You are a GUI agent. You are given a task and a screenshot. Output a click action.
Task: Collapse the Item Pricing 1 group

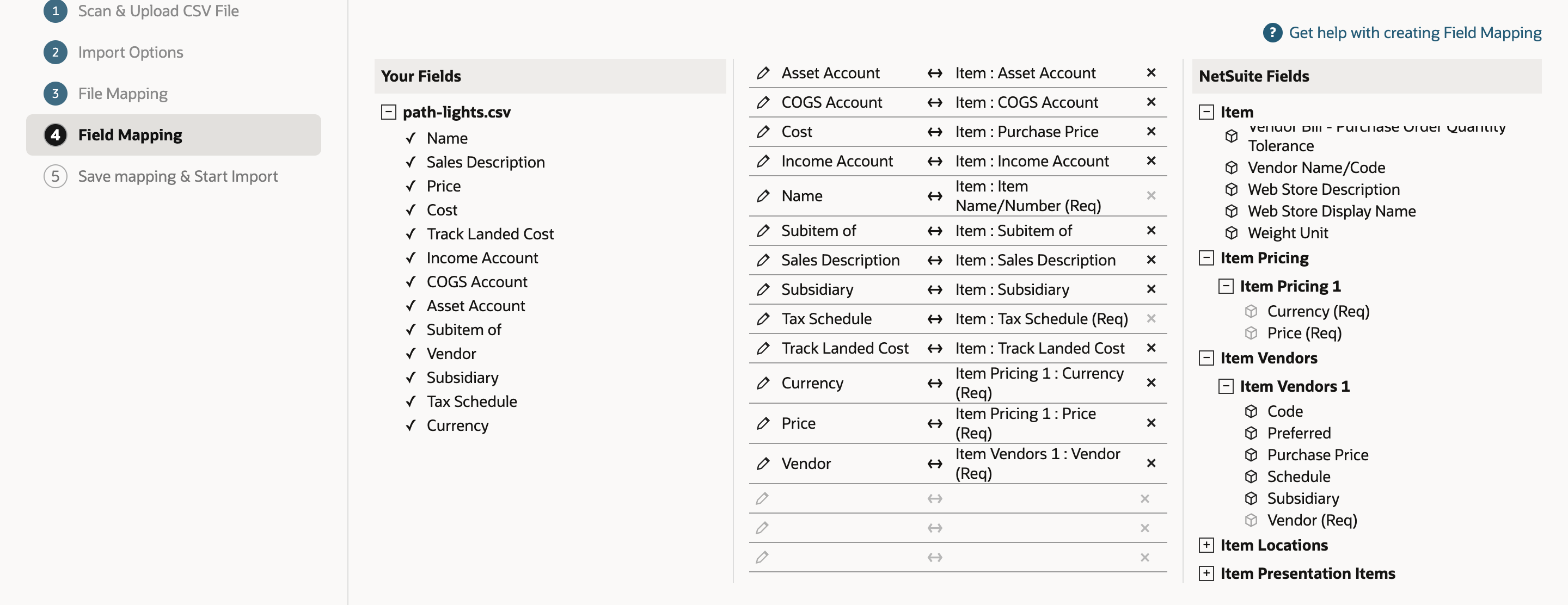click(1226, 286)
